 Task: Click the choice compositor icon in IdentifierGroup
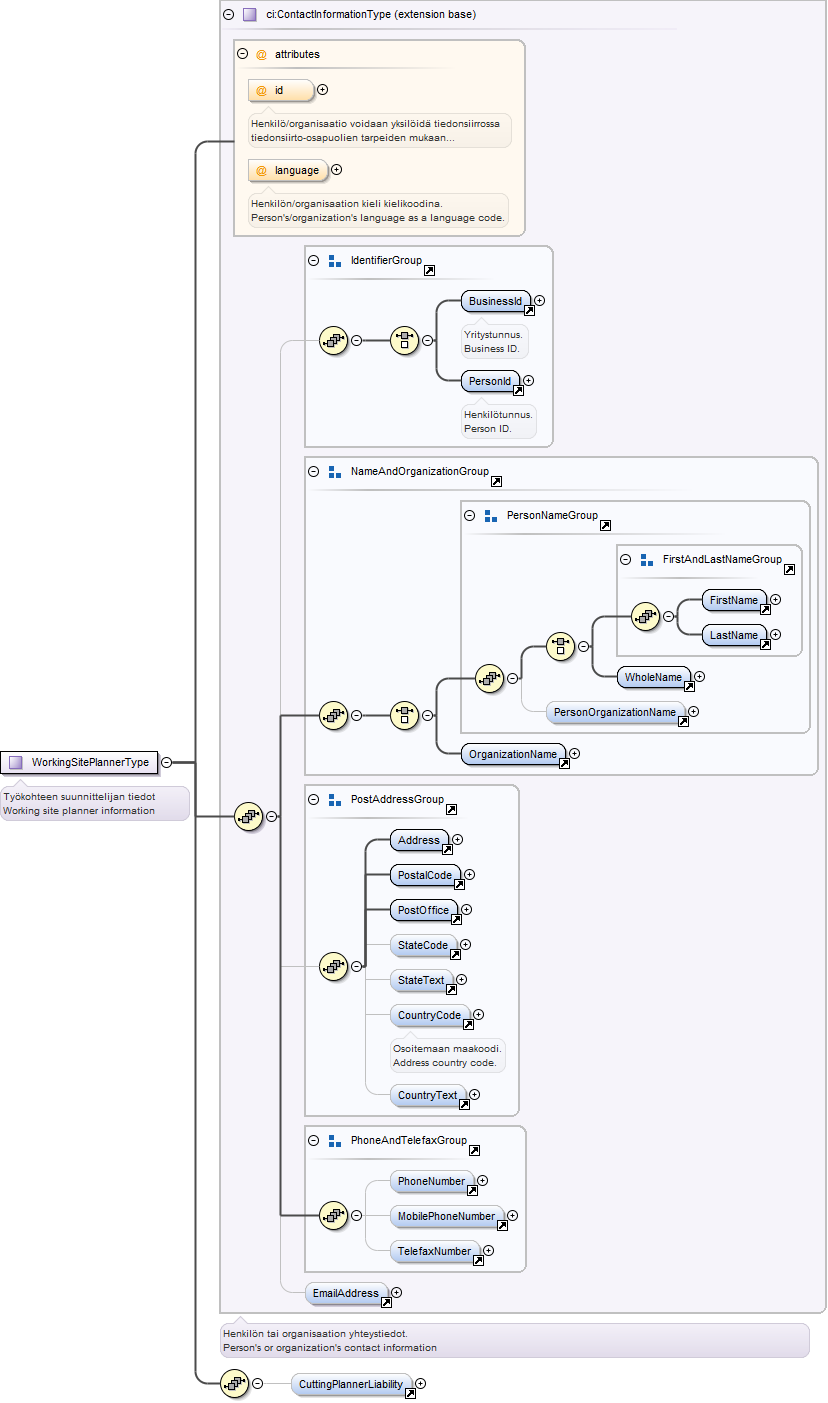pyautogui.click(x=404, y=340)
